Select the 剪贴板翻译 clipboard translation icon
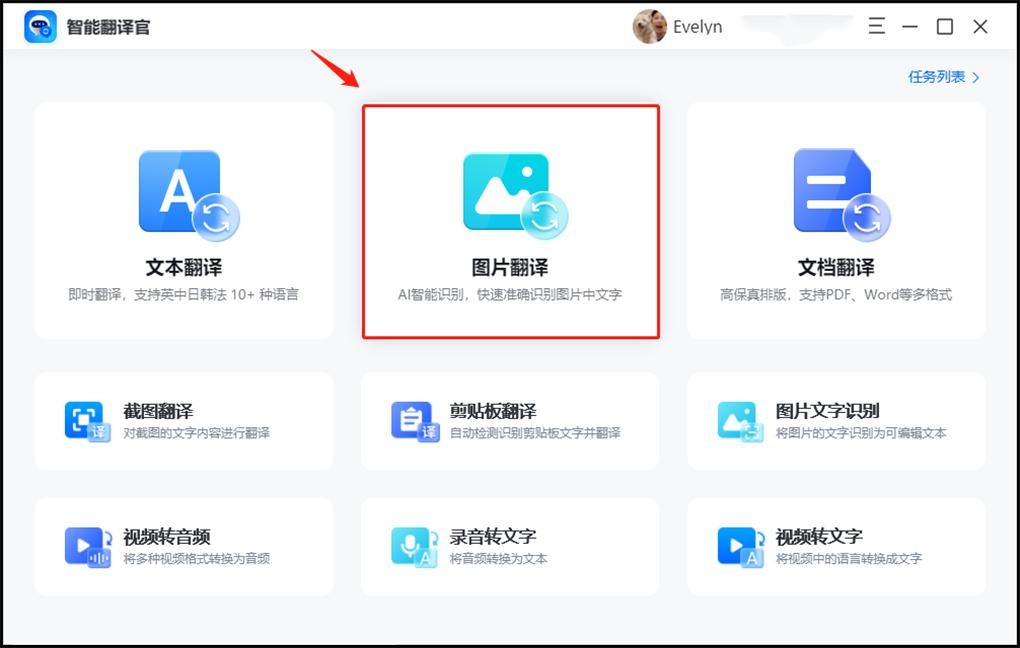 tap(414, 421)
